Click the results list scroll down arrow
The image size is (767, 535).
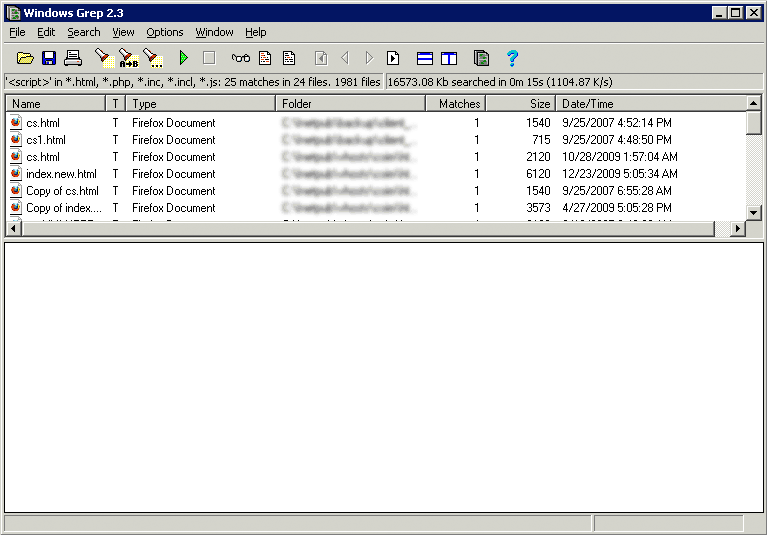753,213
